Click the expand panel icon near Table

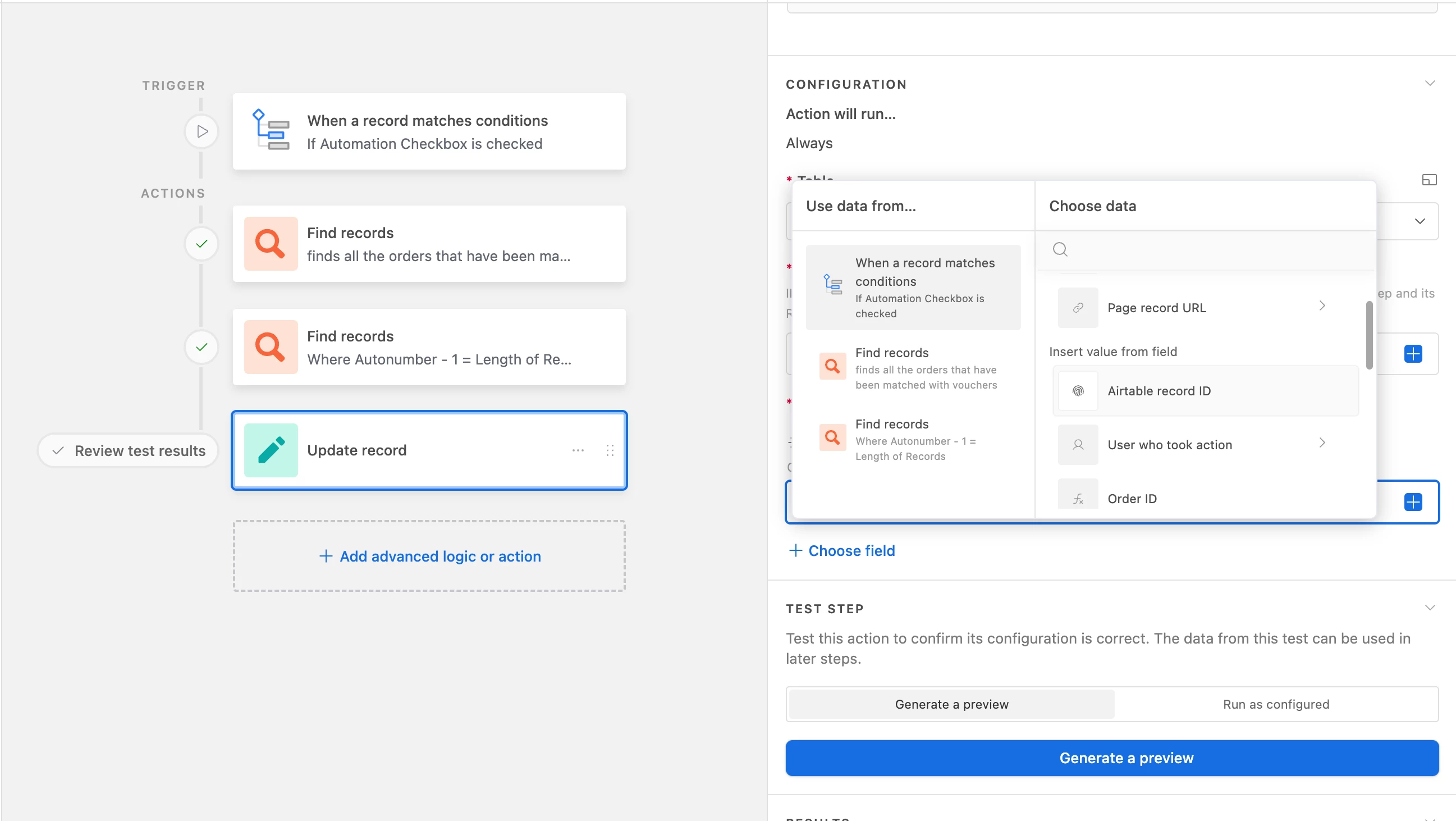click(1429, 180)
